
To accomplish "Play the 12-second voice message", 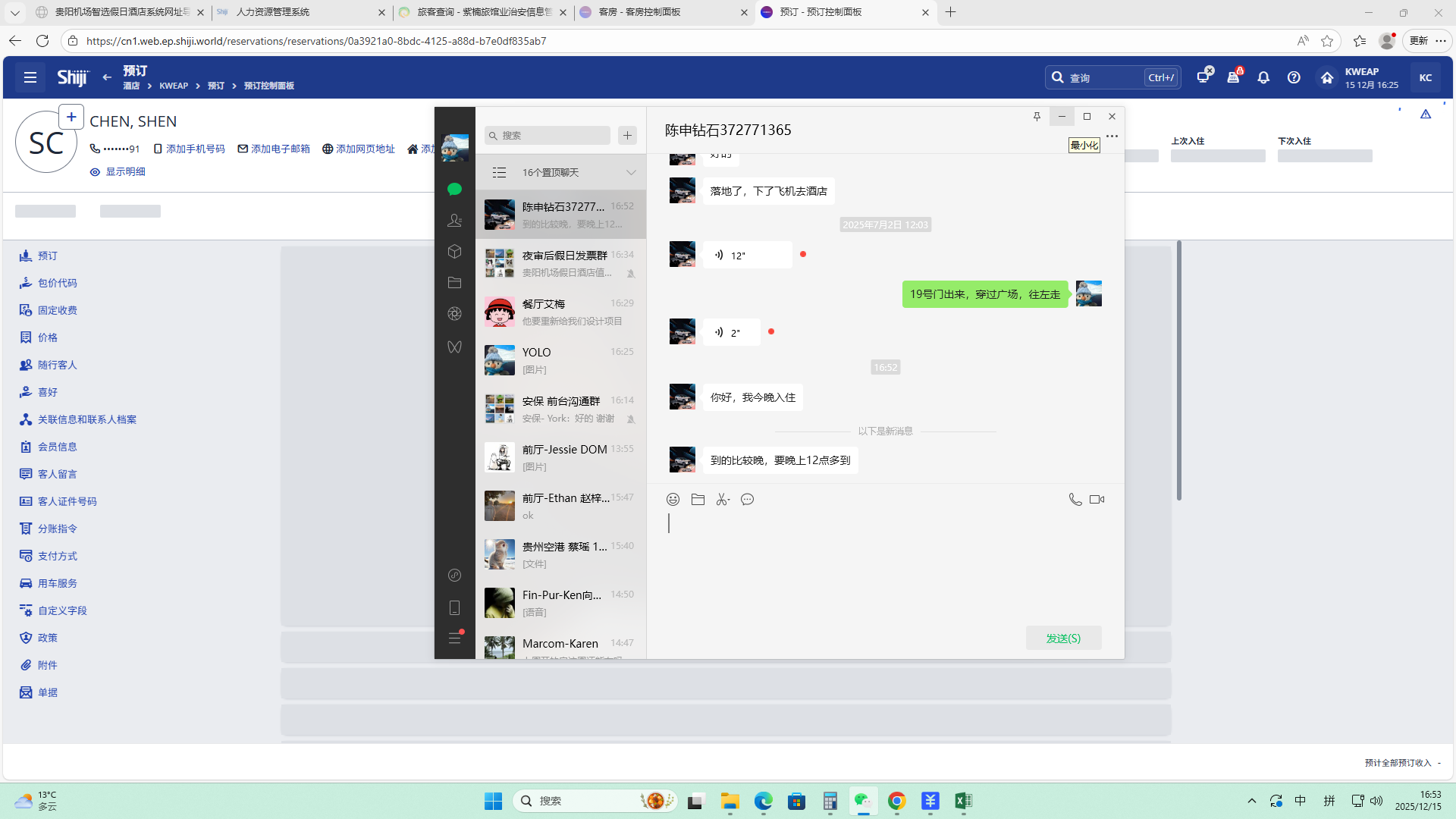I will pyautogui.click(x=747, y=256).
